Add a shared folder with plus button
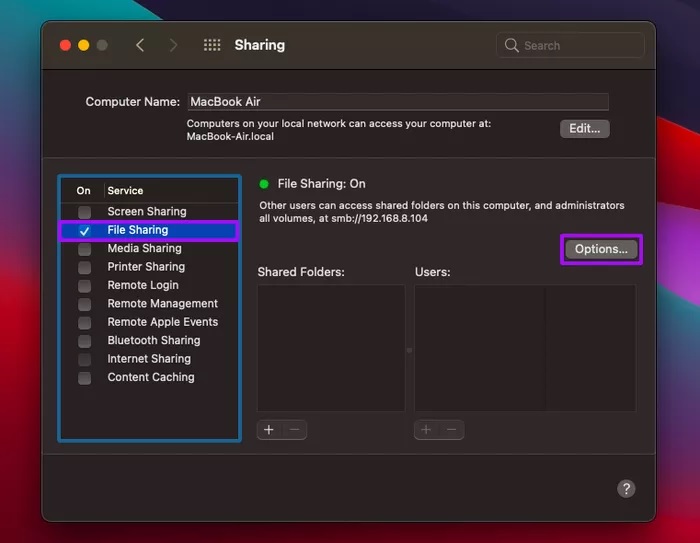 [269, 430]
